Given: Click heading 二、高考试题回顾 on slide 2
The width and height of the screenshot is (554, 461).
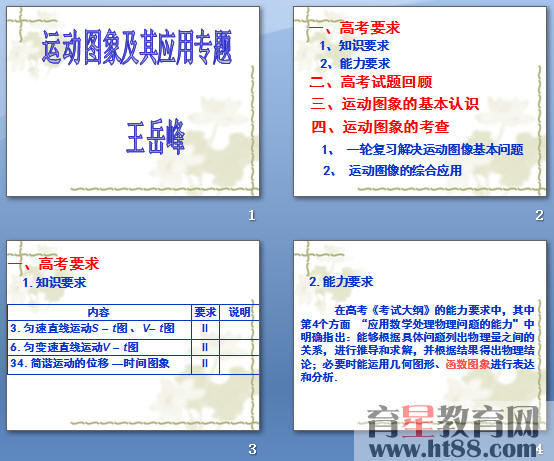Looking at the screenshot, I should pyautogui.click(x=371, y=82).
